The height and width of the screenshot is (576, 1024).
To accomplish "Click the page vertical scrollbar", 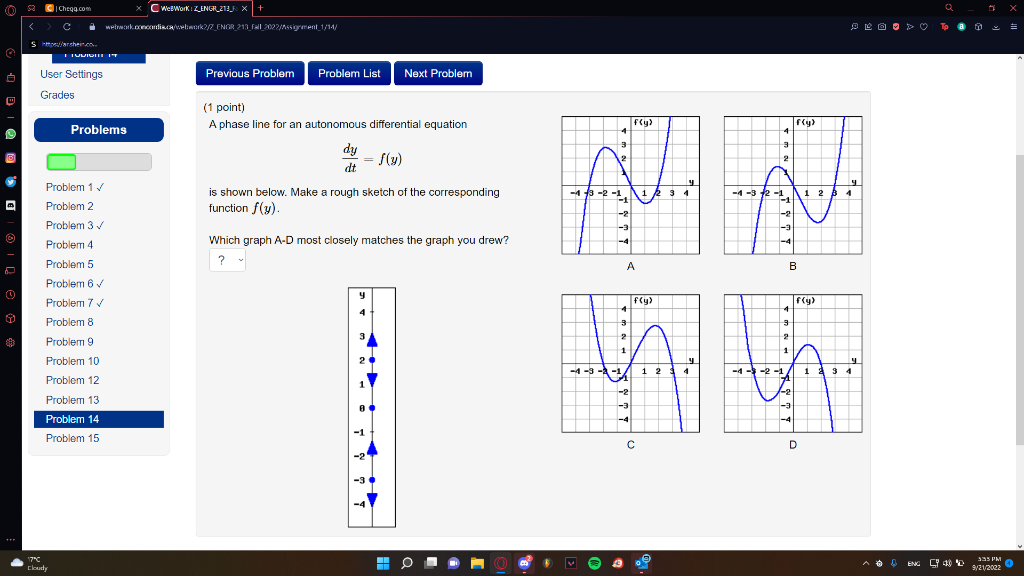I will 1019,300.
